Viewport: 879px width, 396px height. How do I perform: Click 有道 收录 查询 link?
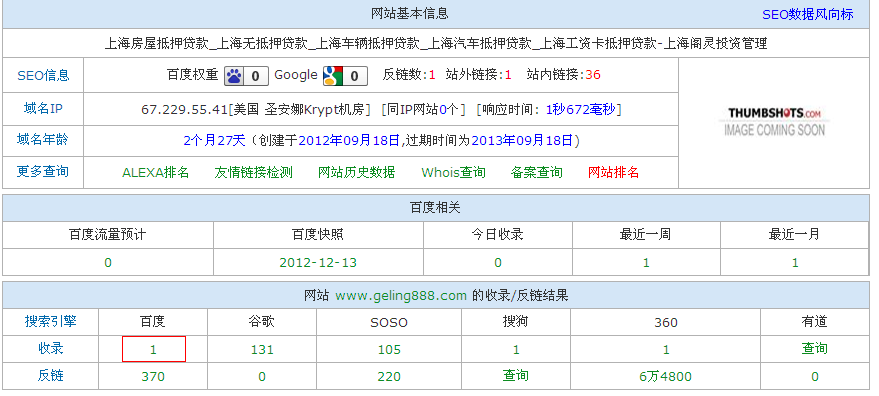tap(815, 348)
